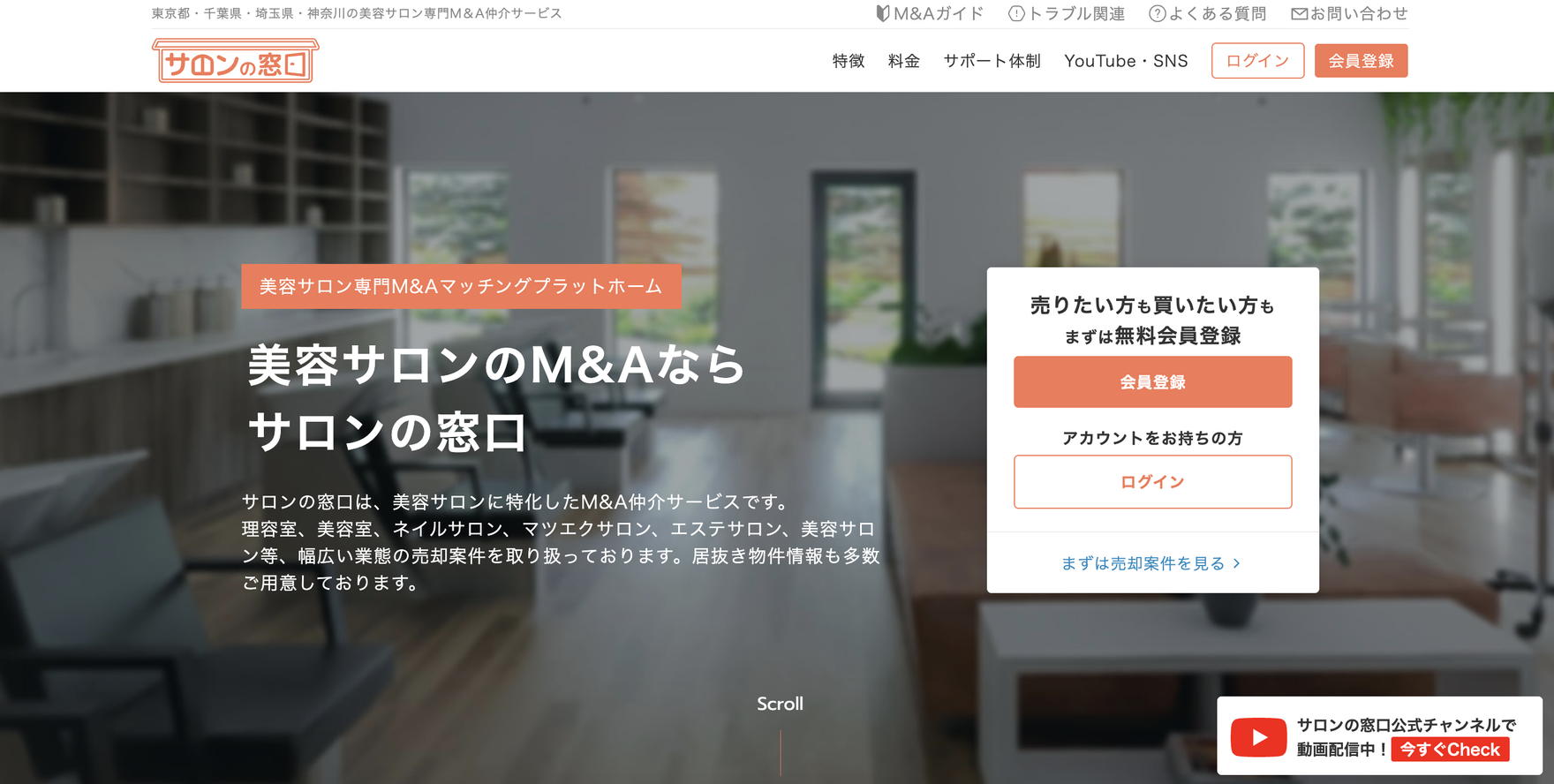Image resolution: width=1554 pixels, height=784 pixels.
Task: Open the 特徴 menu item
Action: (x=849, y=61)
